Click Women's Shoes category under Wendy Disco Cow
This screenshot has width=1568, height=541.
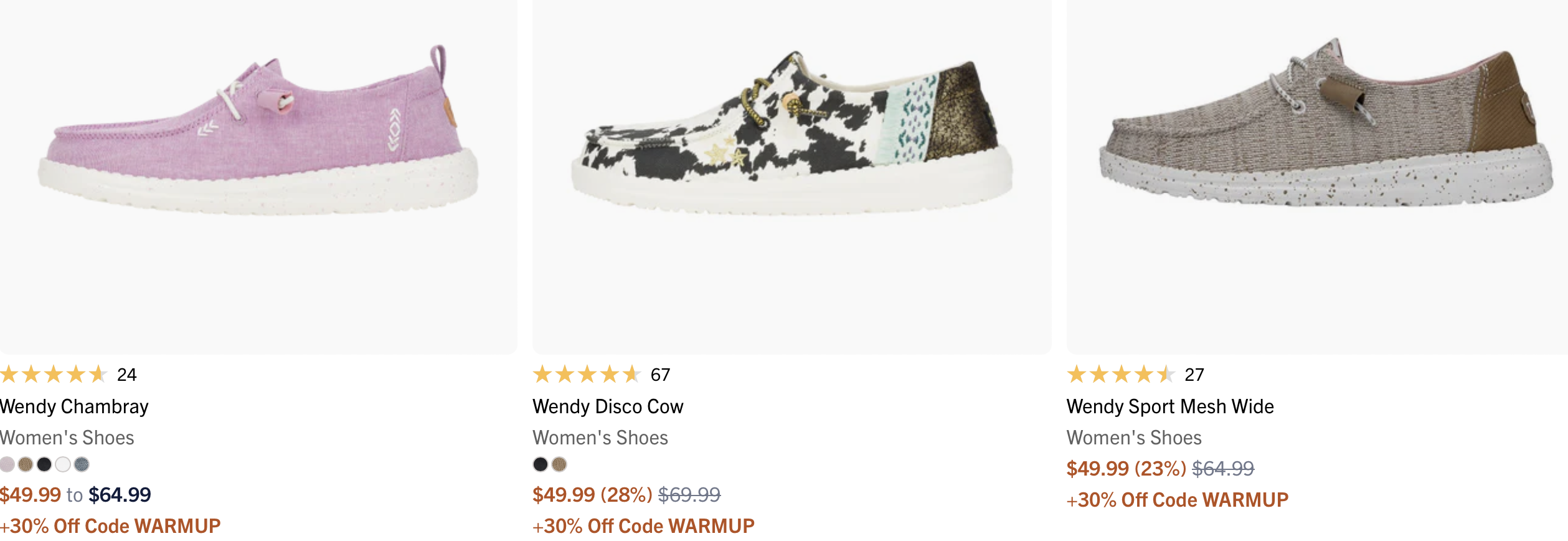[600, 438]
